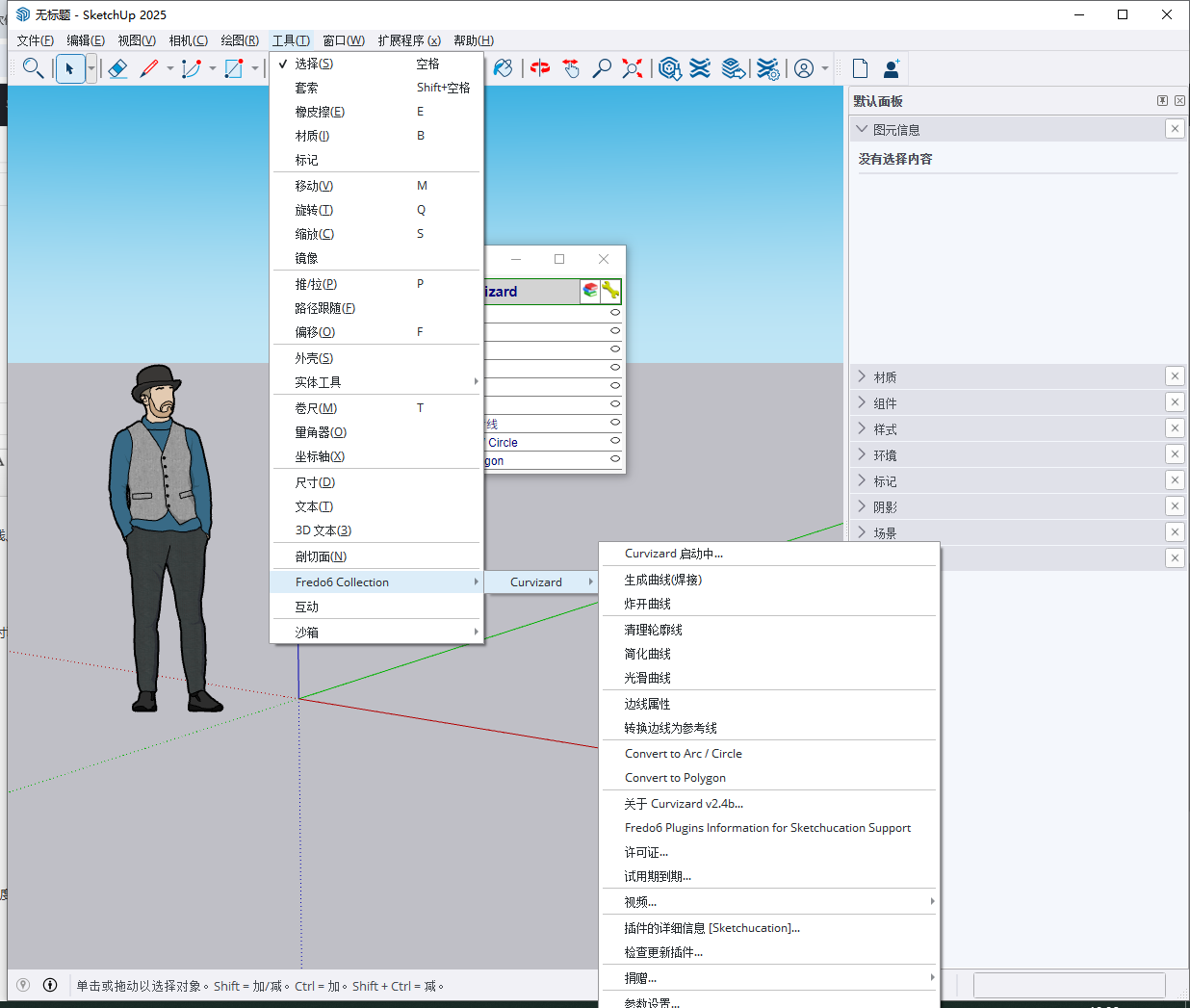Open the 相机(C) menu
The height and width of the screenshot is (1008, 1190).
click(x=188, y=40)
